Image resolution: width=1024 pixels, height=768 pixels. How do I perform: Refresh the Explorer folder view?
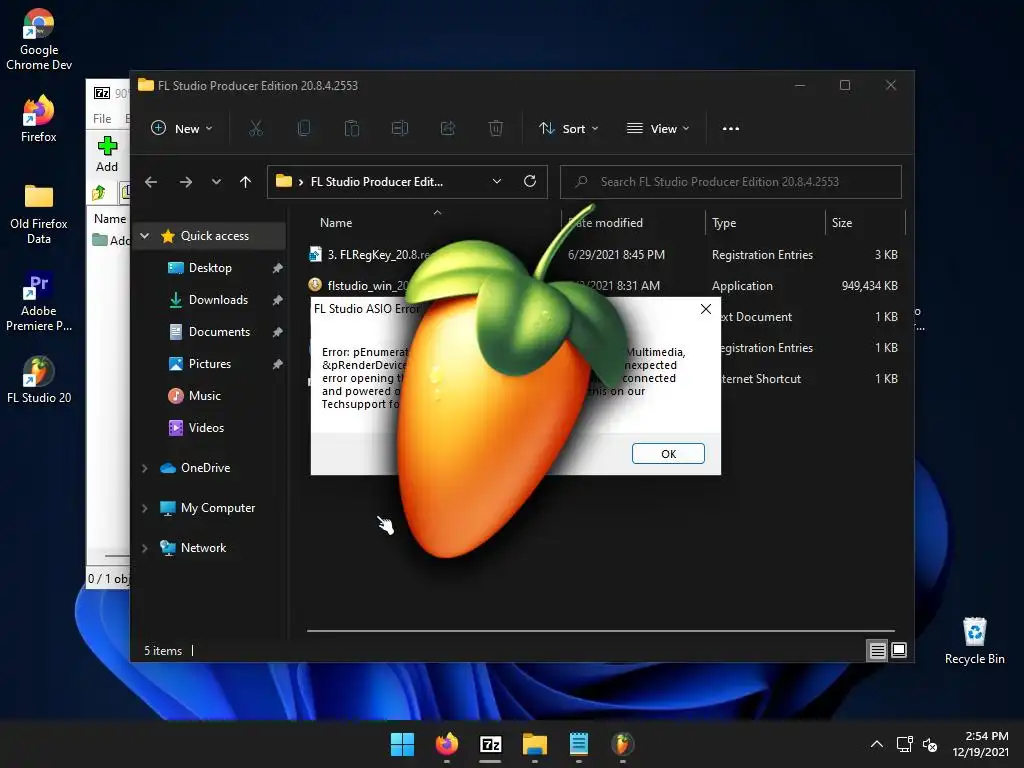[x=530, y=181]
